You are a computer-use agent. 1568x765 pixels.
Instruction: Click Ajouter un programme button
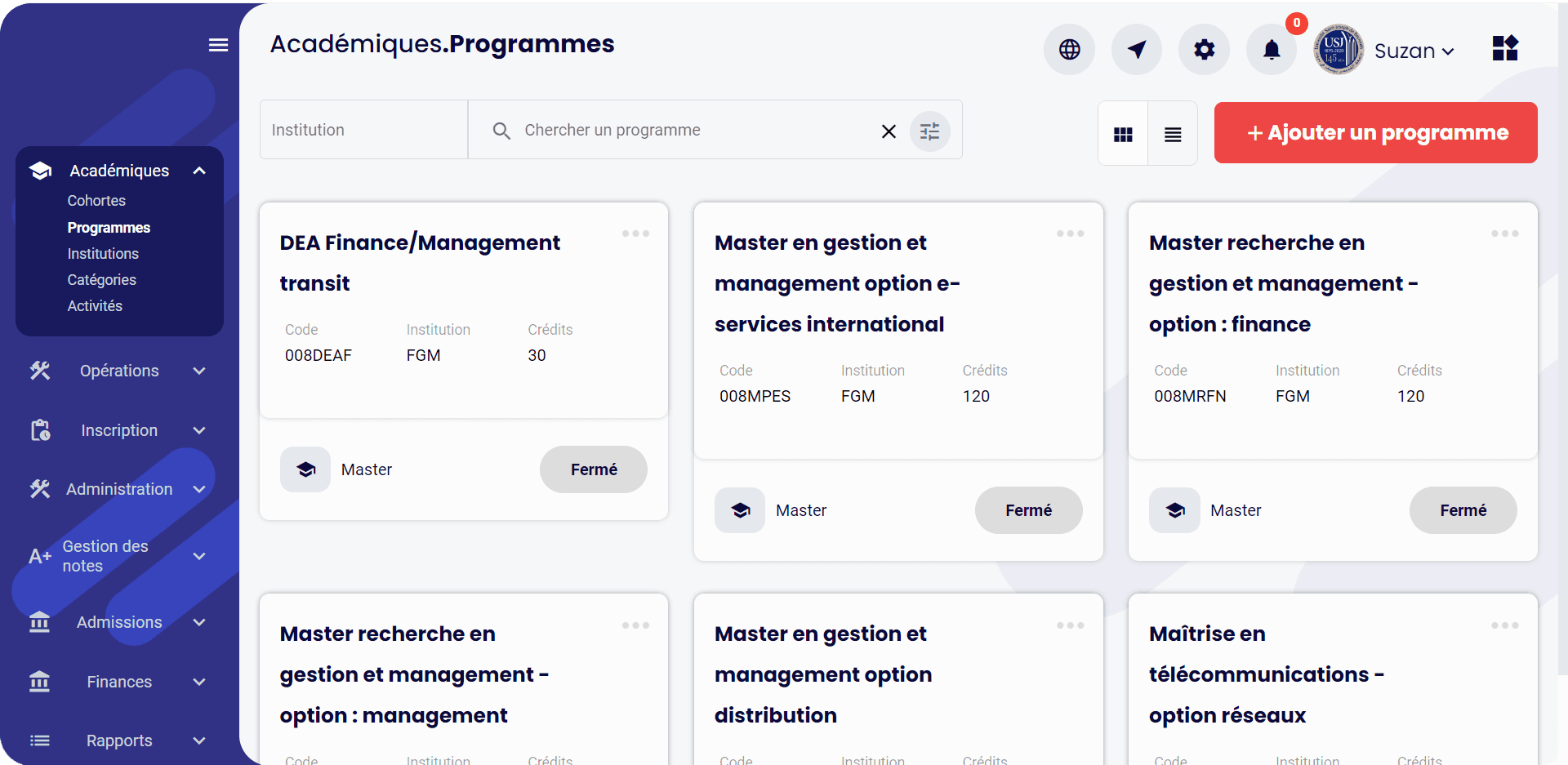1375,133
